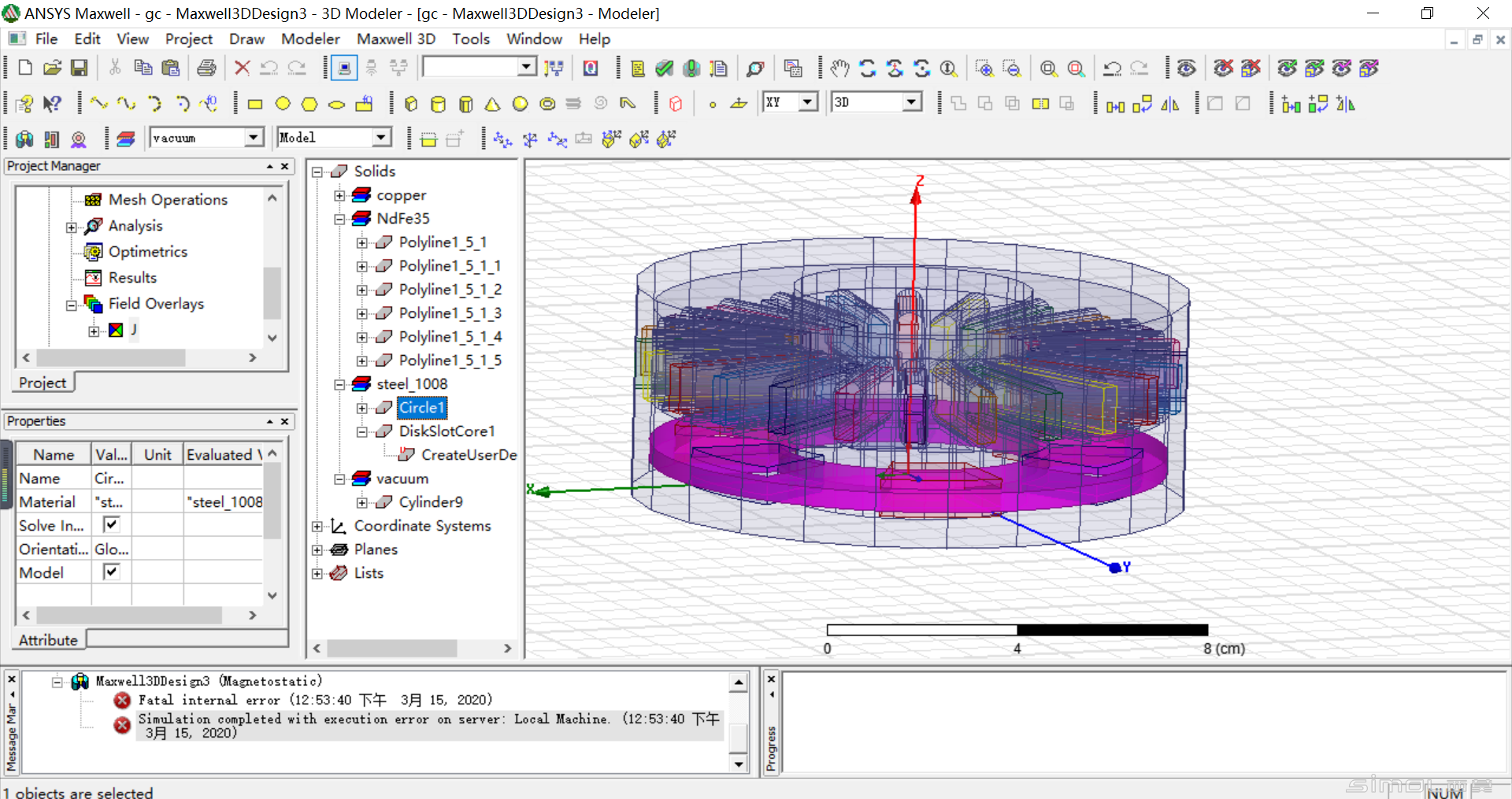Open the 3D movement mode dropdown
Image resolution: width=1512 pixels, height=799 pixels.
[x=911, y=102]
